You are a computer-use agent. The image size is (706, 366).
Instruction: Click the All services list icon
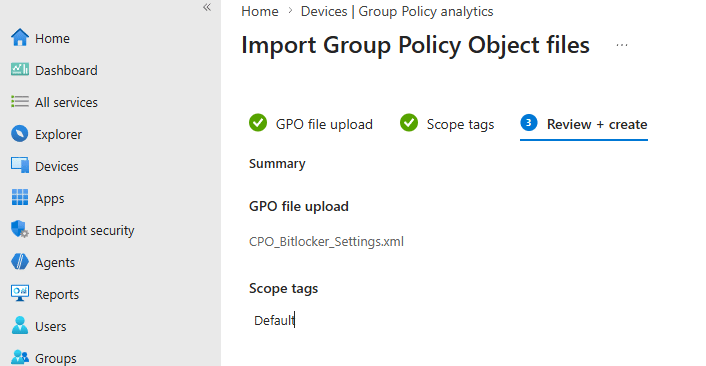20,102
